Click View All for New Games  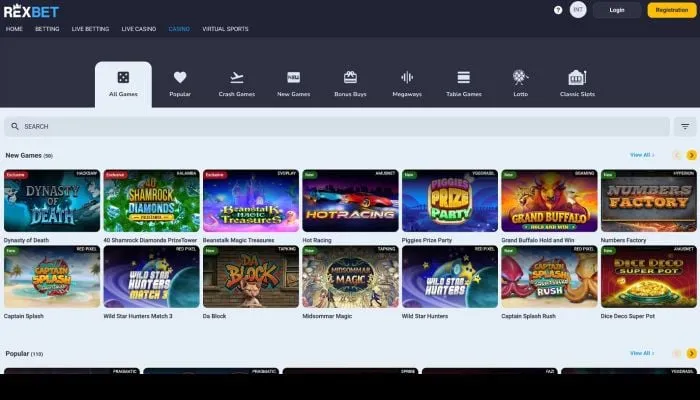coord(642,155)
